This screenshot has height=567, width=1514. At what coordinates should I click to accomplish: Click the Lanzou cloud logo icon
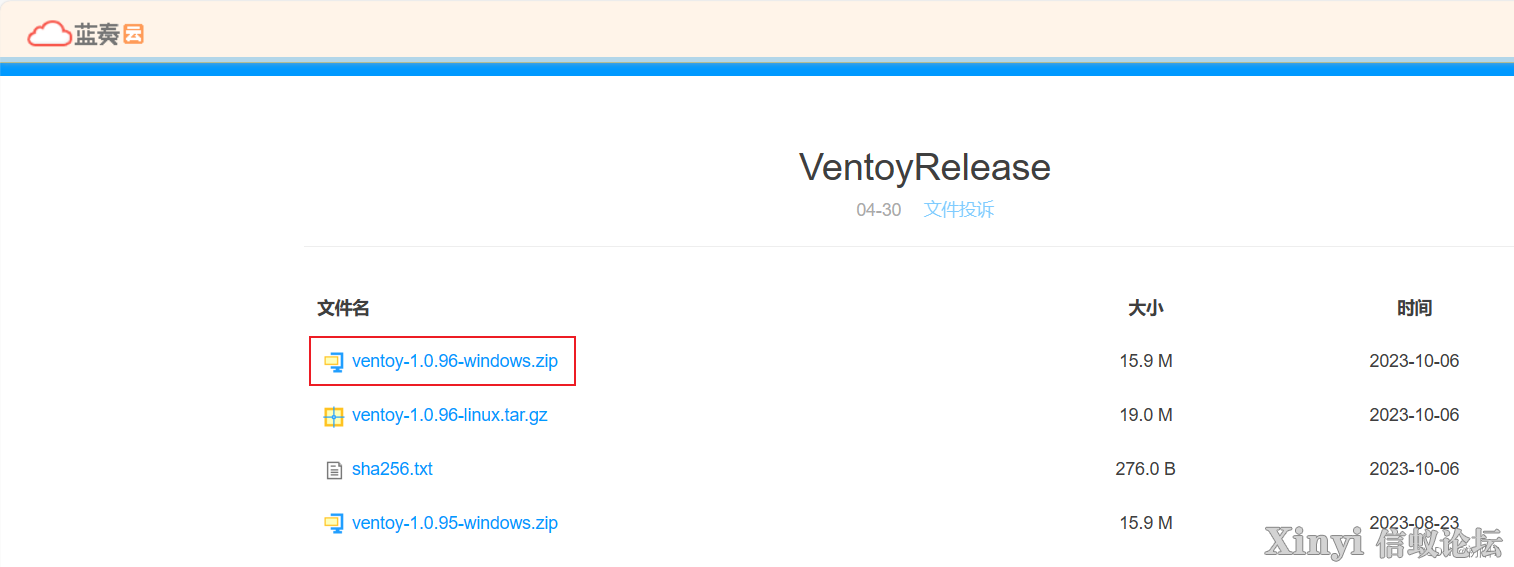49,35
